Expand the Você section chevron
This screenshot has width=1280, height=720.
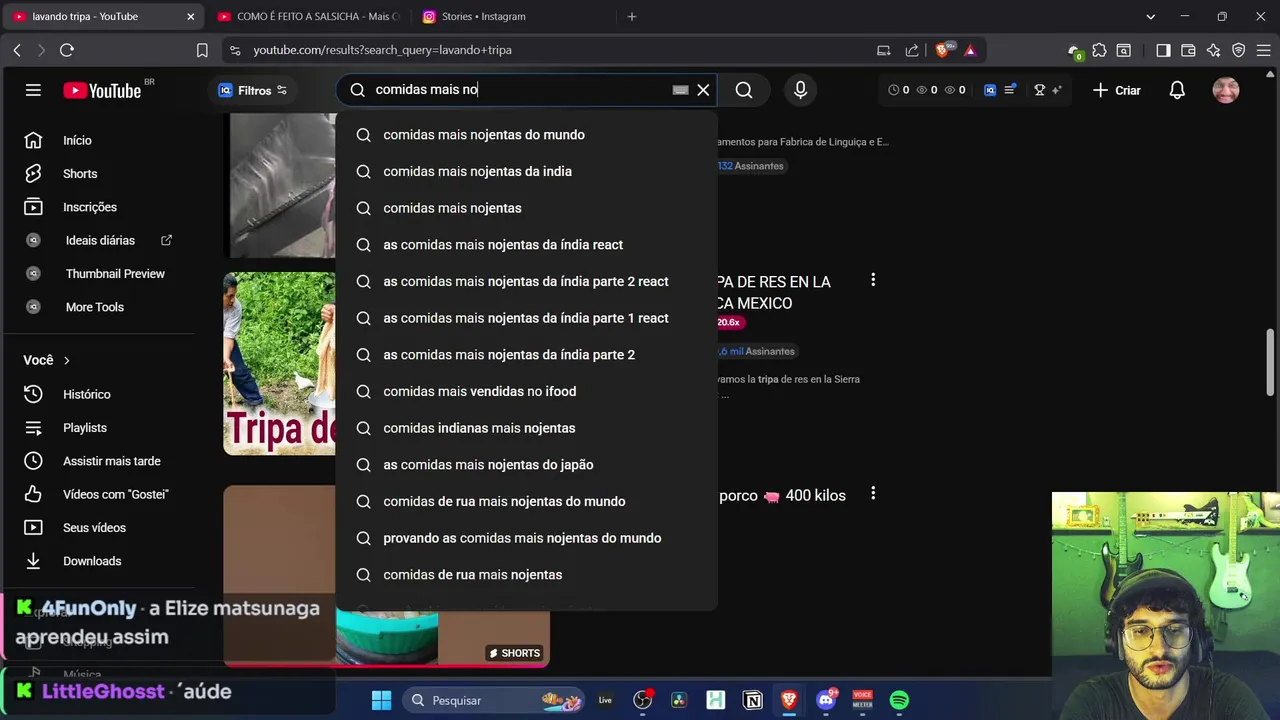tap(67, 360)
